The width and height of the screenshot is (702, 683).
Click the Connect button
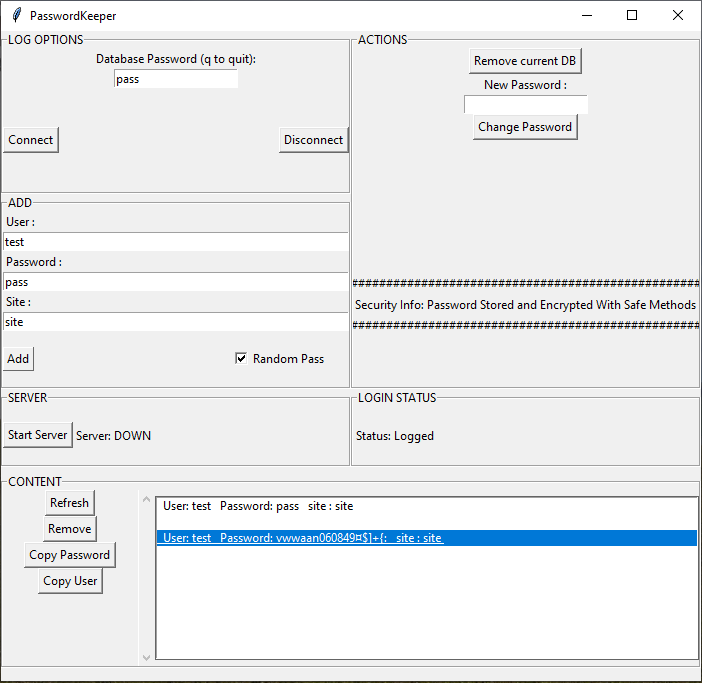(31, 140)
